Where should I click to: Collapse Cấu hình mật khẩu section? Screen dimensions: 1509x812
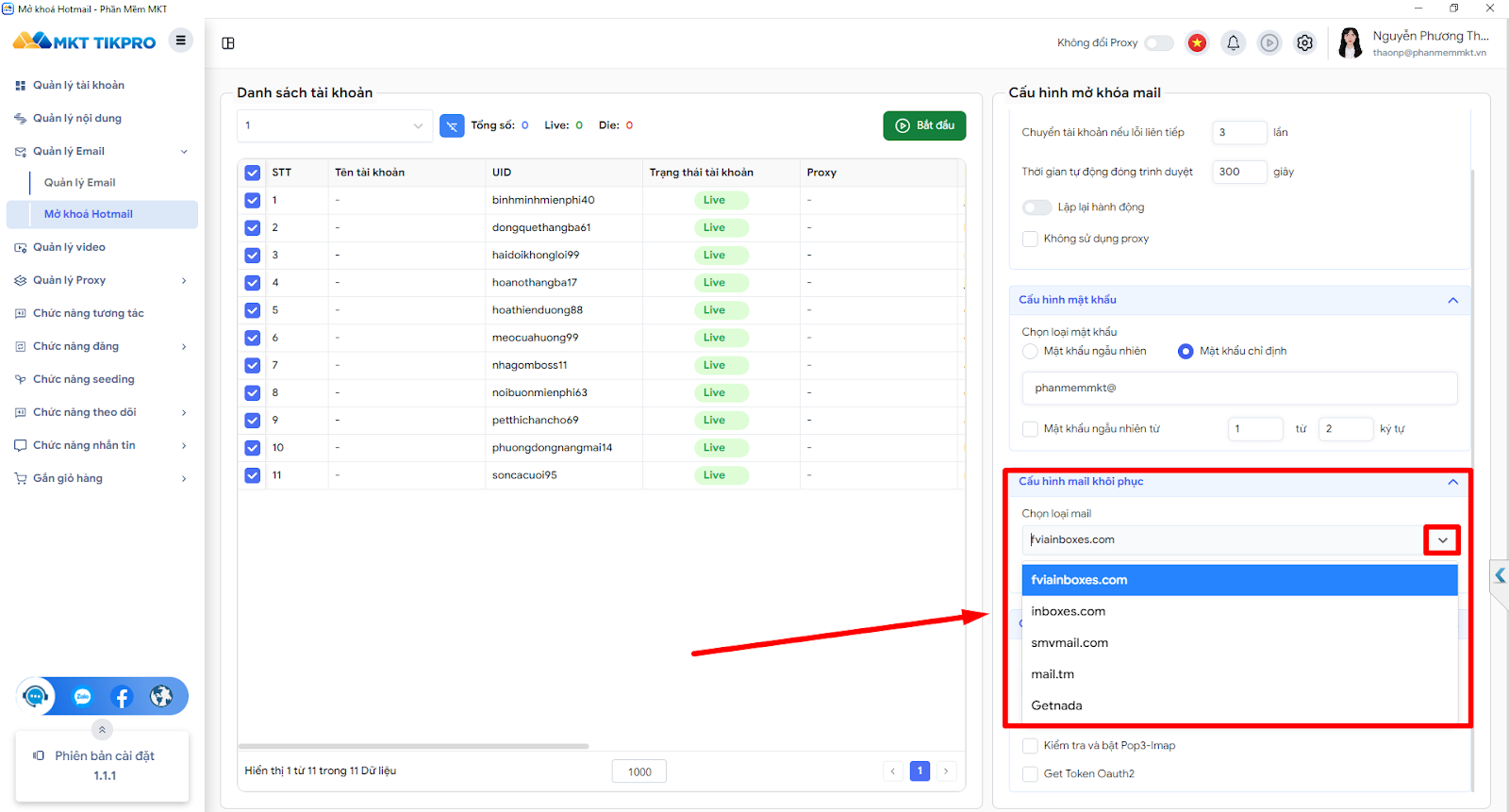coord(1452,300)
